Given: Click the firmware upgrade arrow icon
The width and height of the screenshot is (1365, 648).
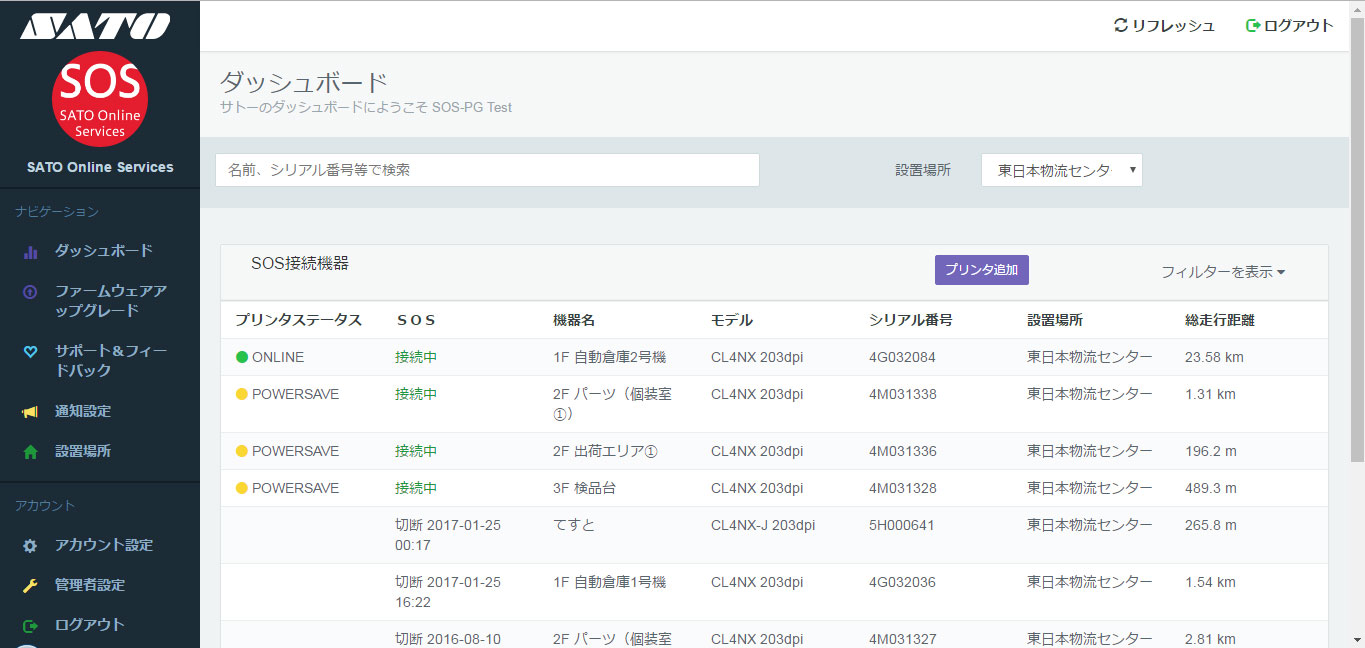Looking at the screenshot, I should click(30, 292).
